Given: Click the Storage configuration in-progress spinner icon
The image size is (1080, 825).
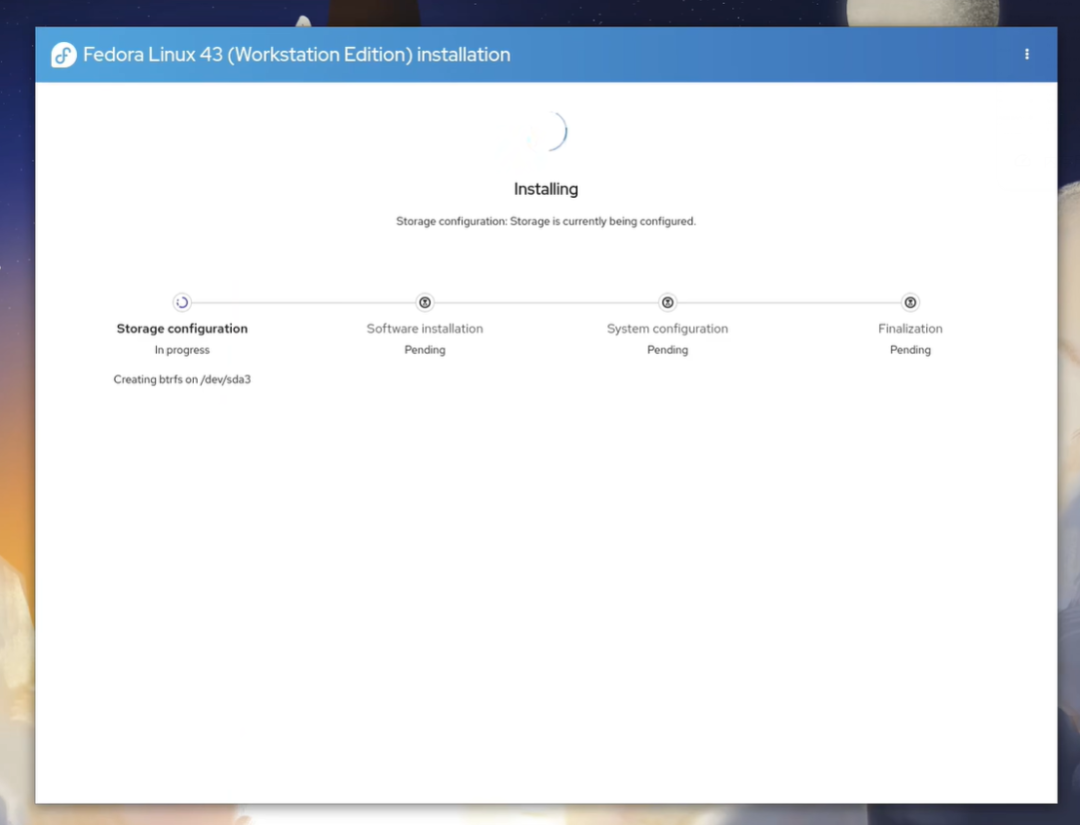Looking at the screenshot, I should pos(182,302).
